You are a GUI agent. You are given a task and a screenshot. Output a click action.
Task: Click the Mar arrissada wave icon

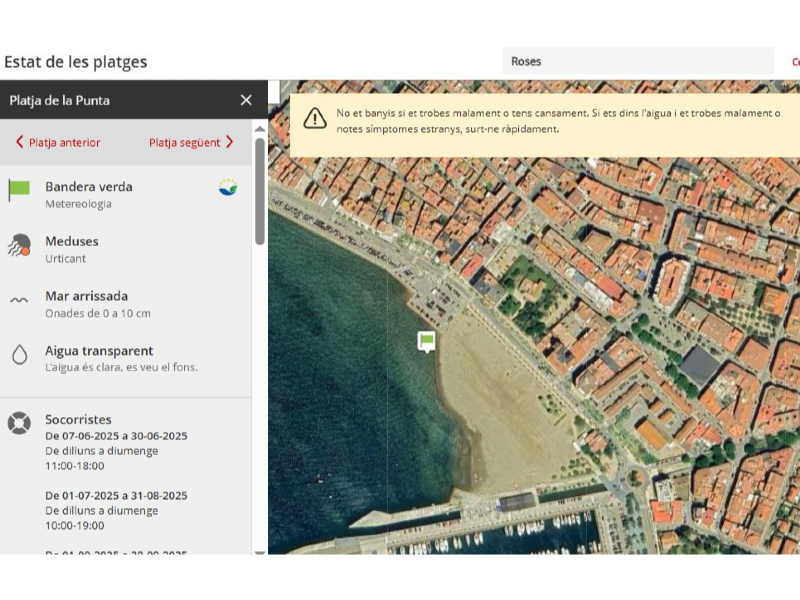point(19,300)
